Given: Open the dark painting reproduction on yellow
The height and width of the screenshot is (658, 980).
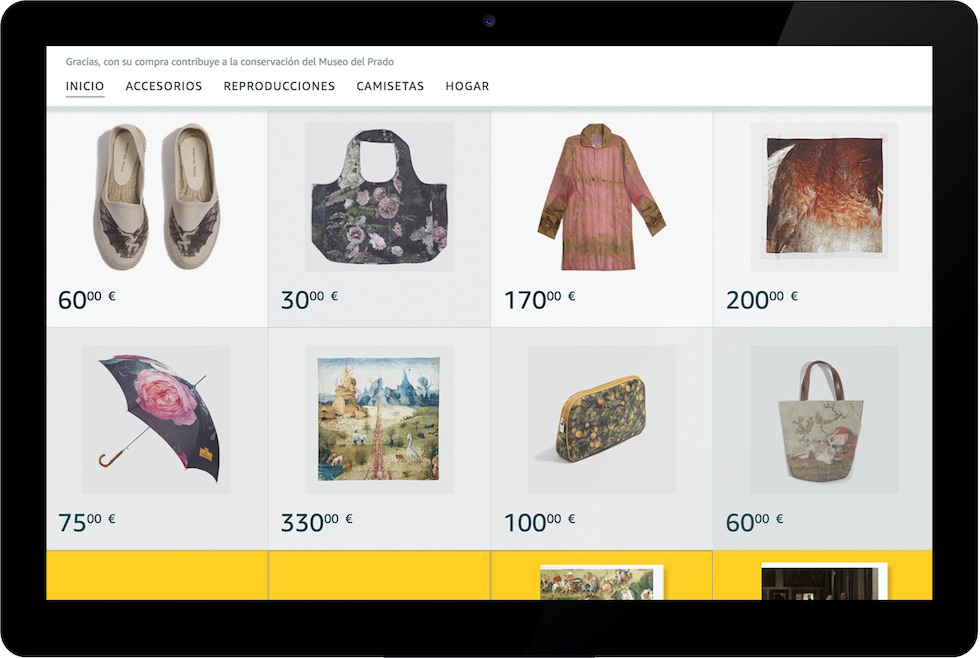Looking at the screenshot, I should pos(824,581).
